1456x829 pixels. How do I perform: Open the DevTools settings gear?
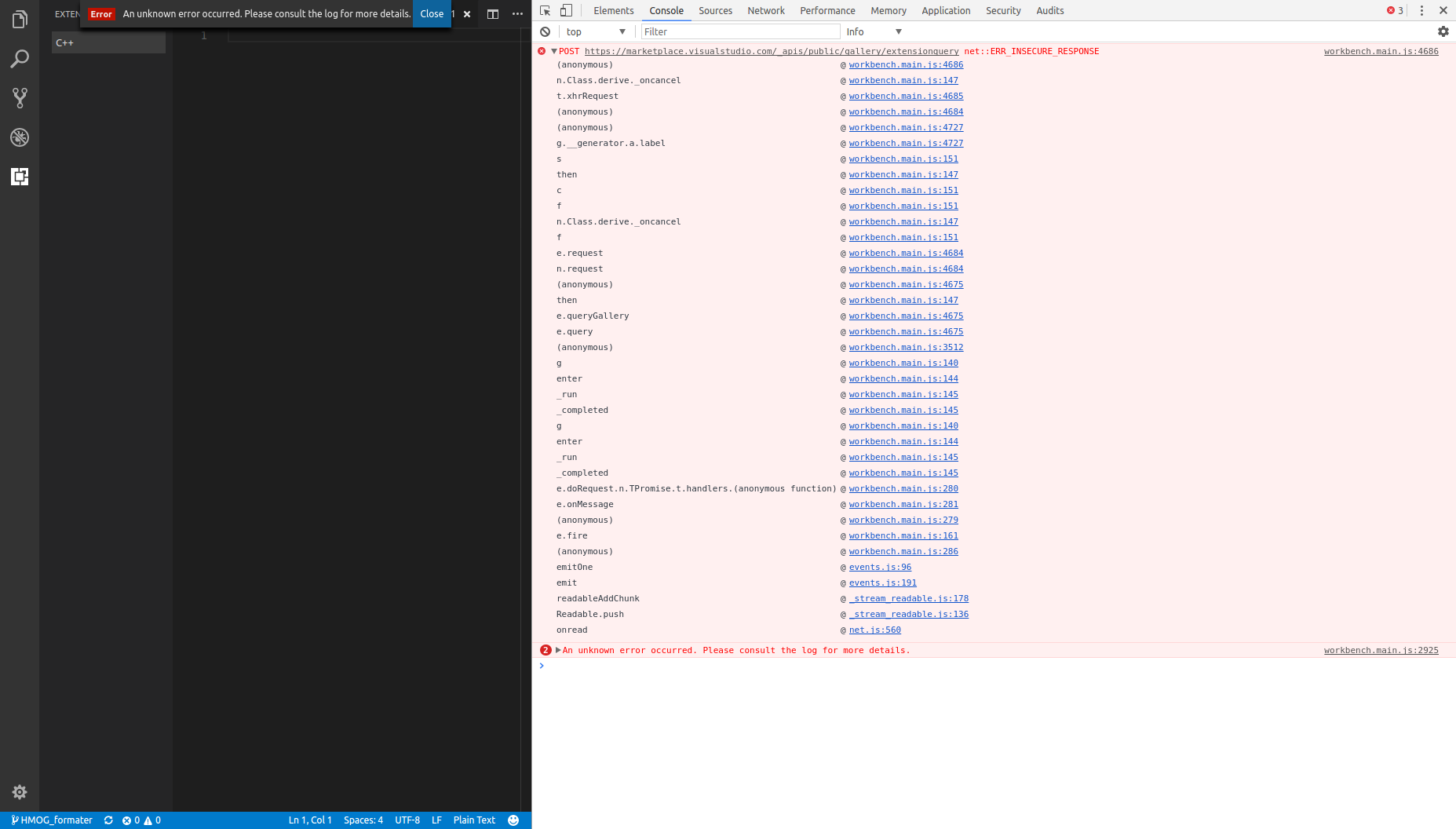[x=1443, y=31]
